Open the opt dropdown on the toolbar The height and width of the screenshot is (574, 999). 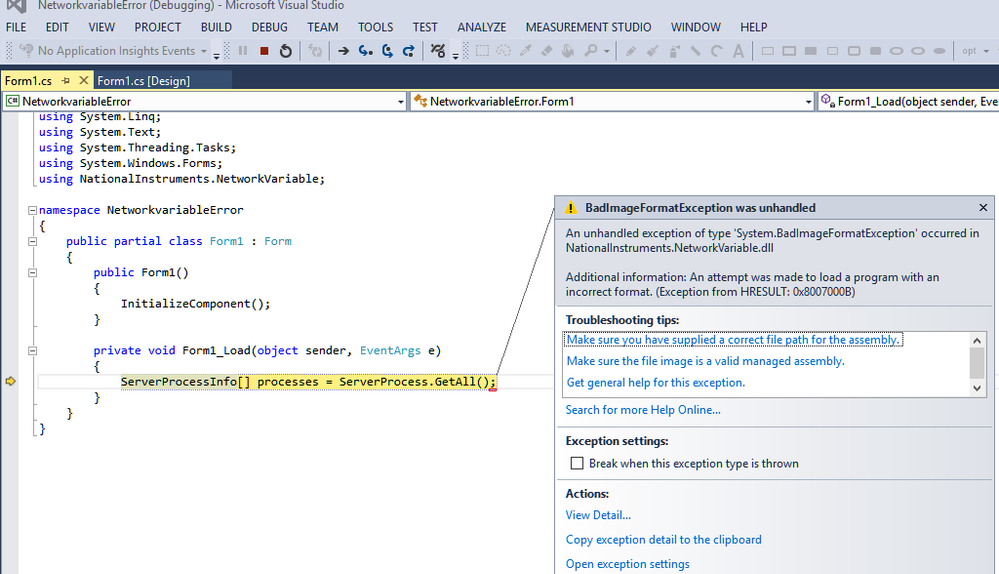click(x=986, y=51)
